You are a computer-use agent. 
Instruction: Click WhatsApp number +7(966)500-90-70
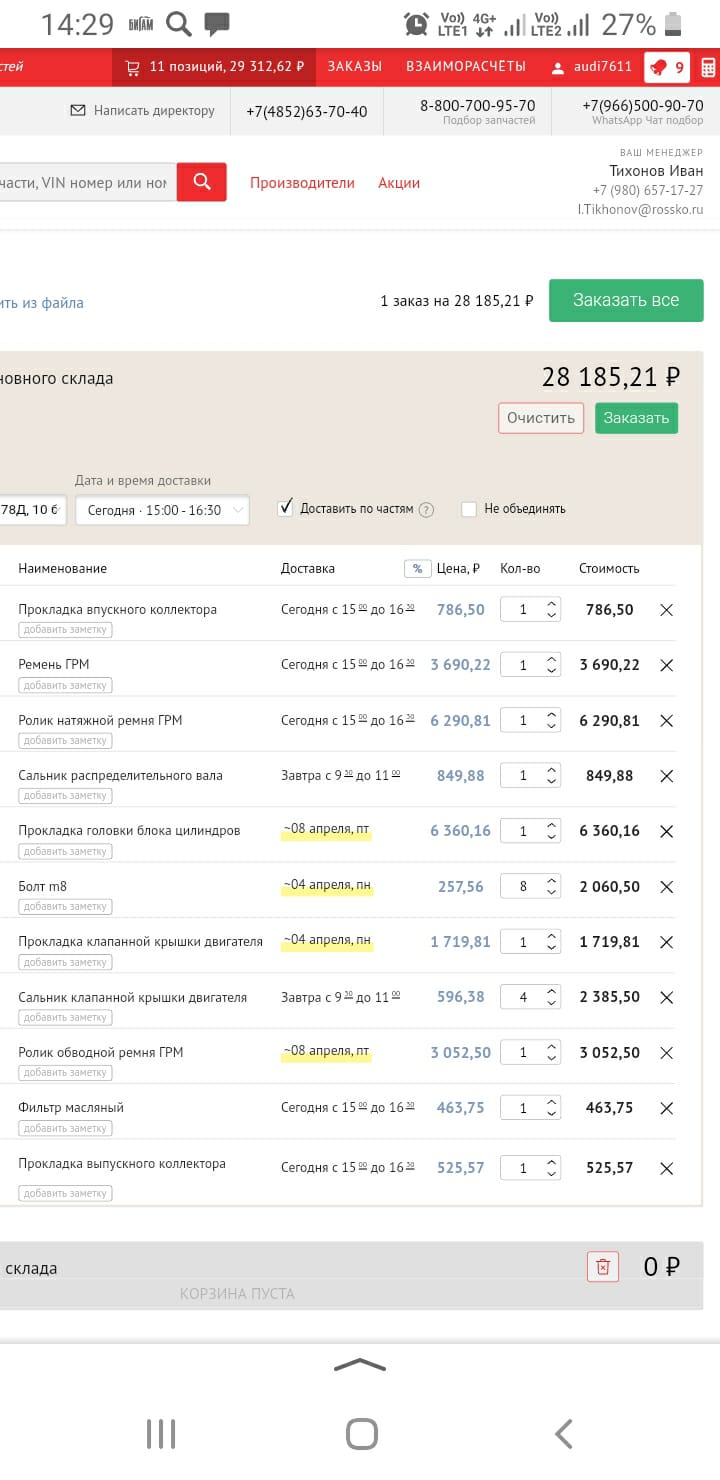coord(642,106)
